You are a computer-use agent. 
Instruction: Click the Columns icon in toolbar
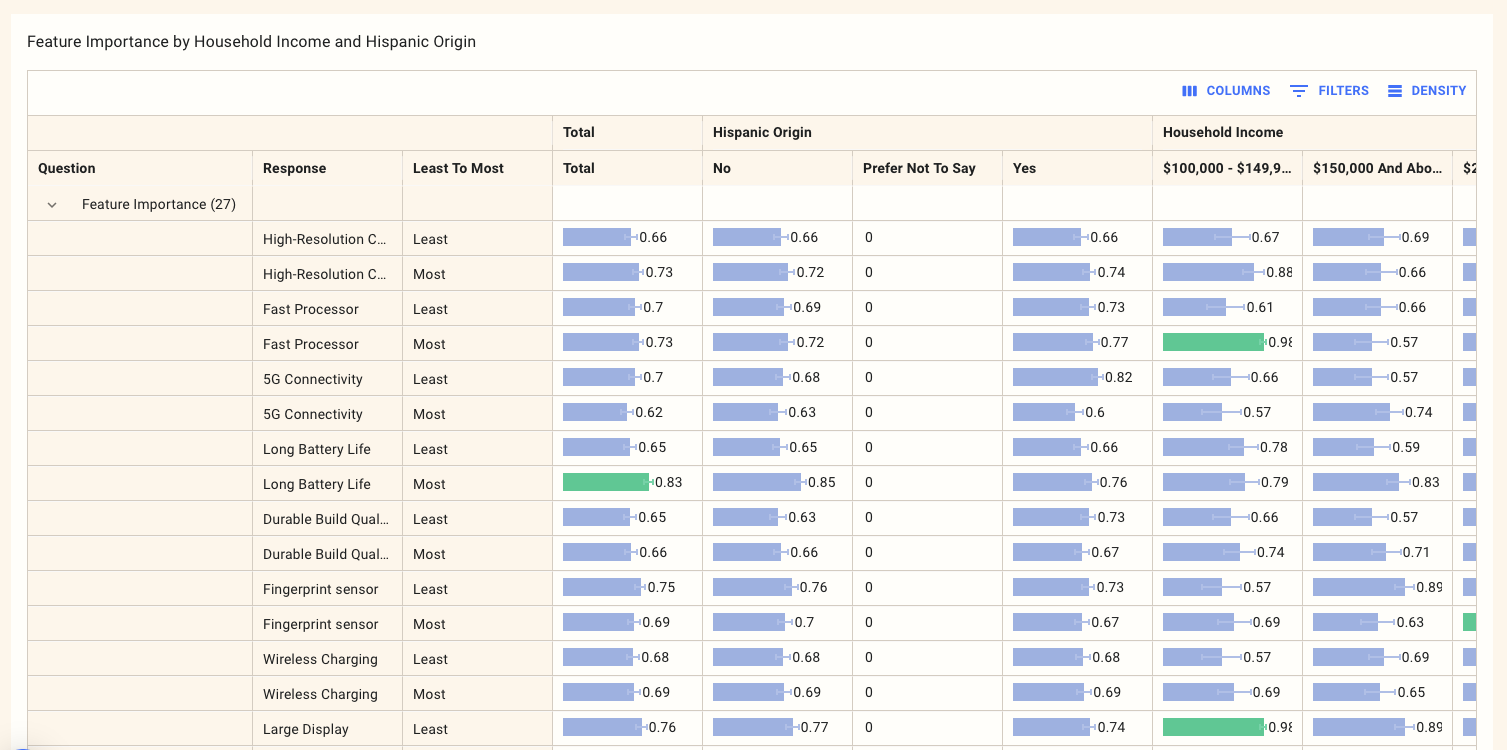(x=1189, y=91)
